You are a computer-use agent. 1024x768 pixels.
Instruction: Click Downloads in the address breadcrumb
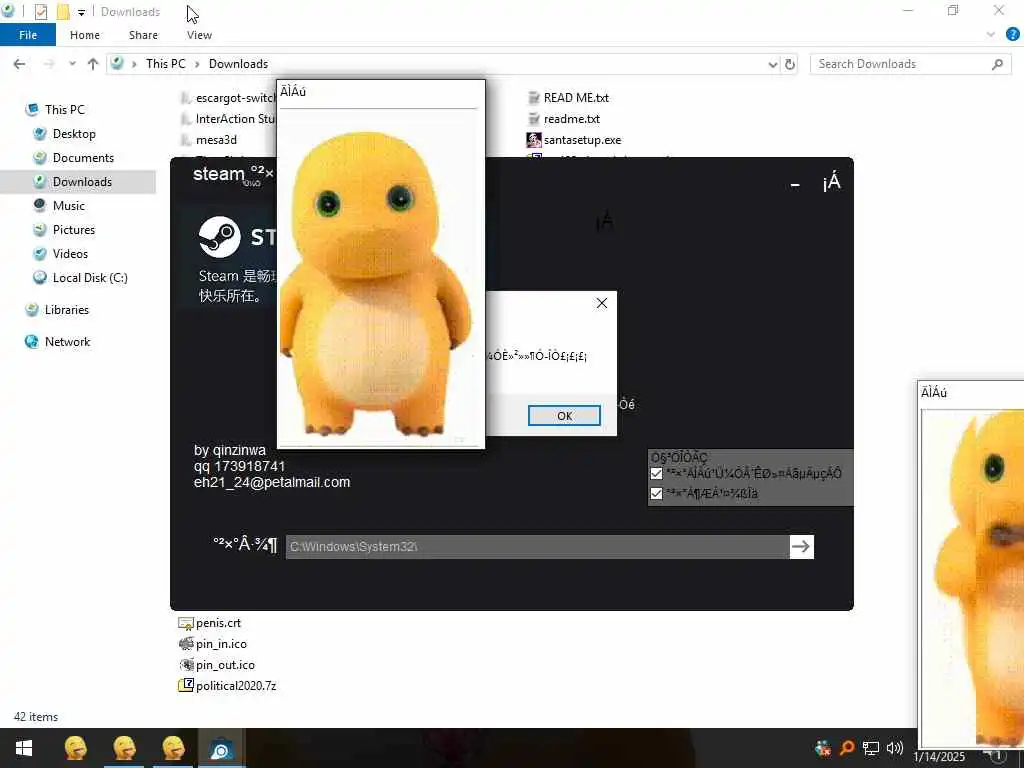click(x=238, y=64)
